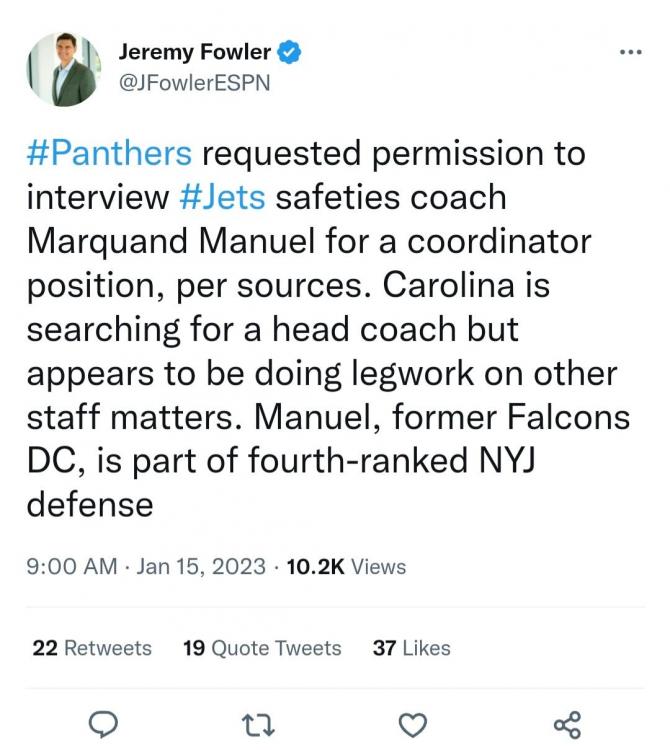View the 22 Retweets list

pyautogui.click(x=92, y=648)
